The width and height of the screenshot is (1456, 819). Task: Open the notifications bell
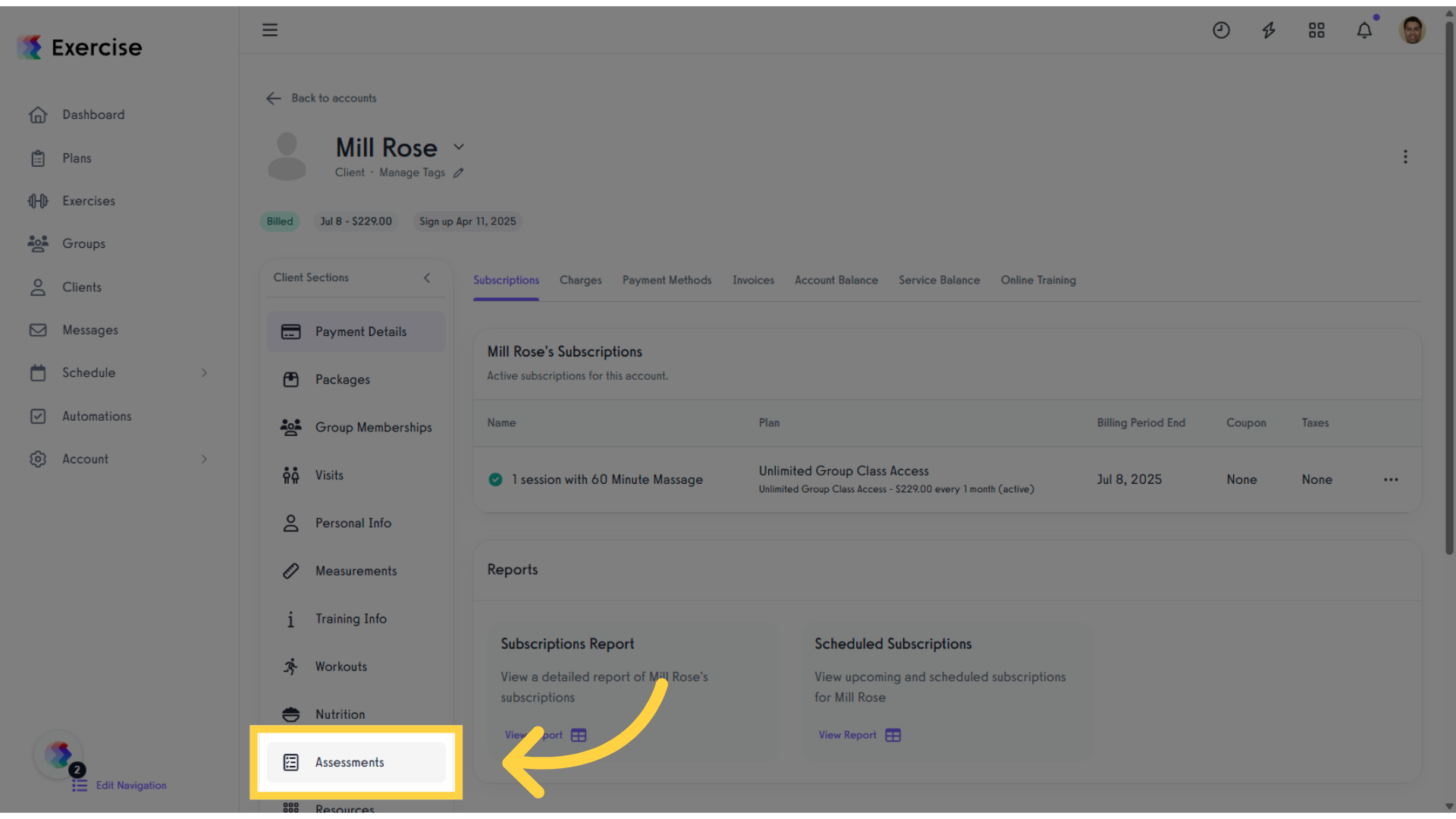point(1364,30)
